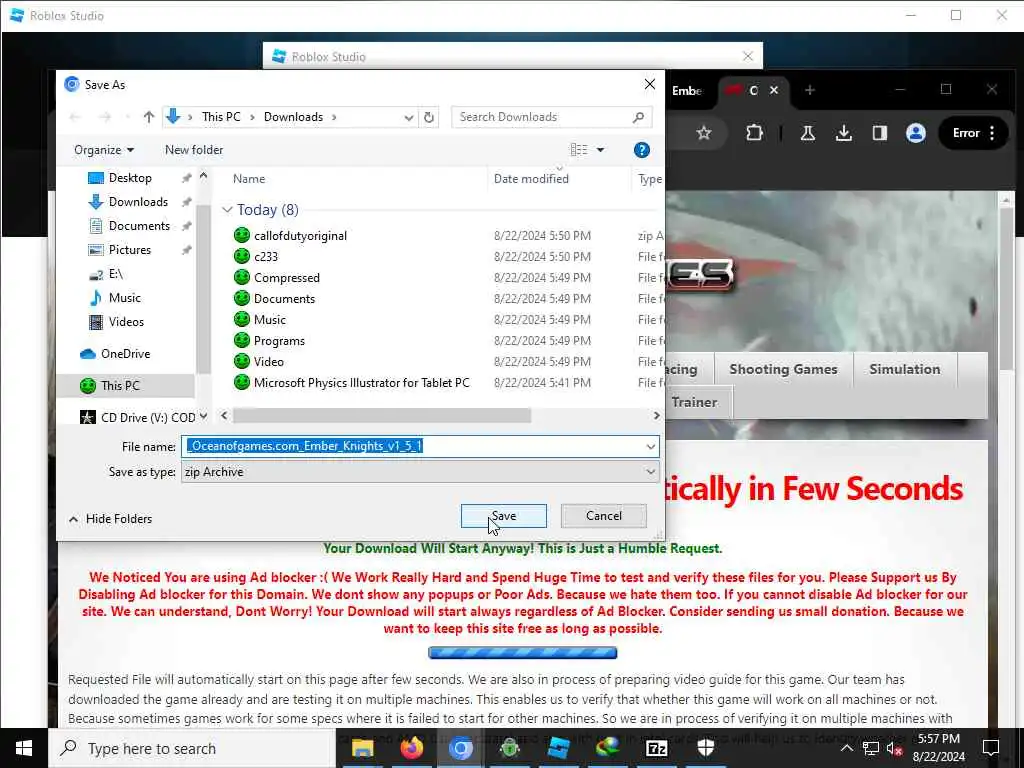Click the taskbar search box

click(x=193, y=748)
